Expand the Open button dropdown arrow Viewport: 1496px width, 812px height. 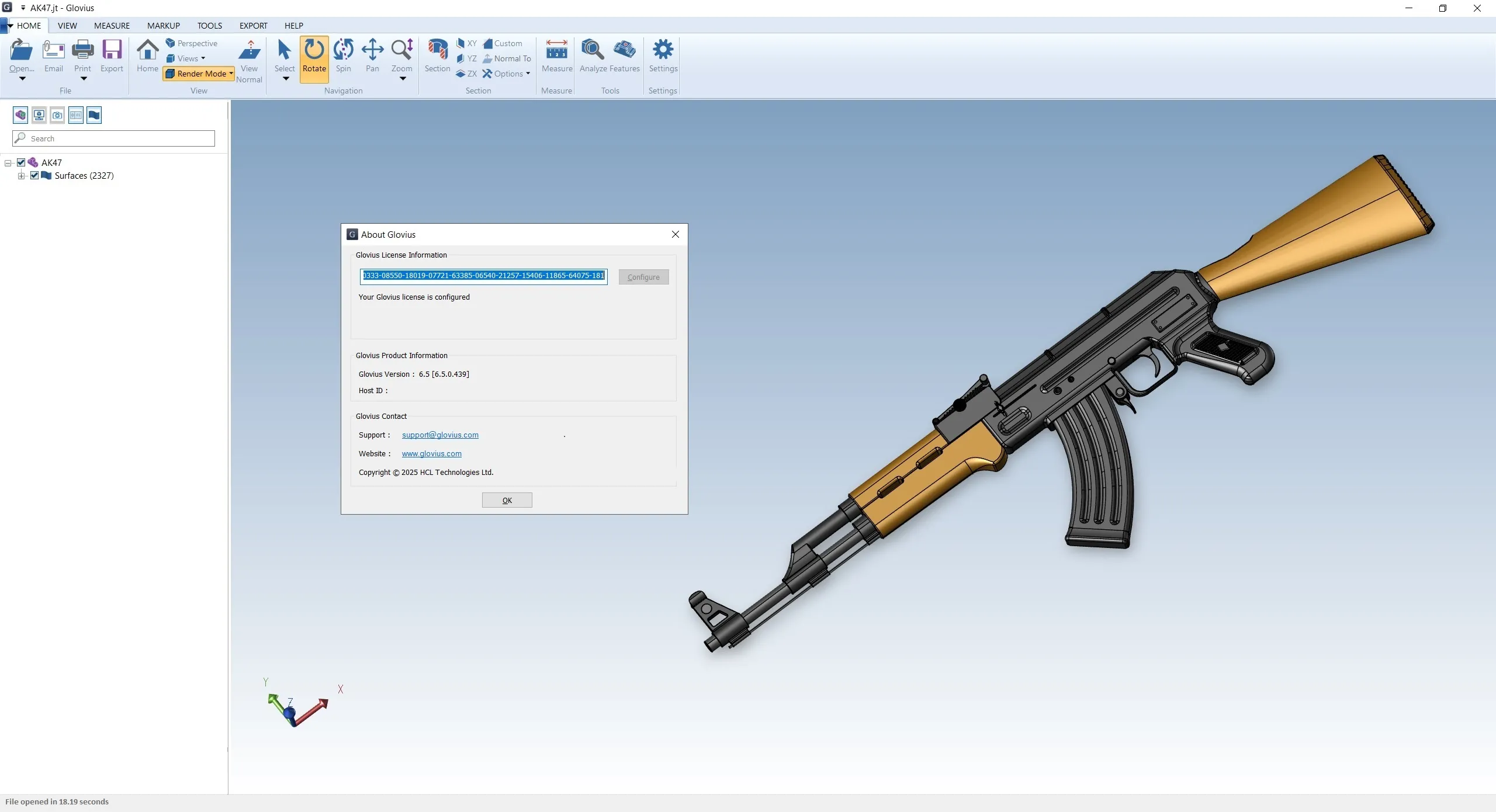point(22,79)
